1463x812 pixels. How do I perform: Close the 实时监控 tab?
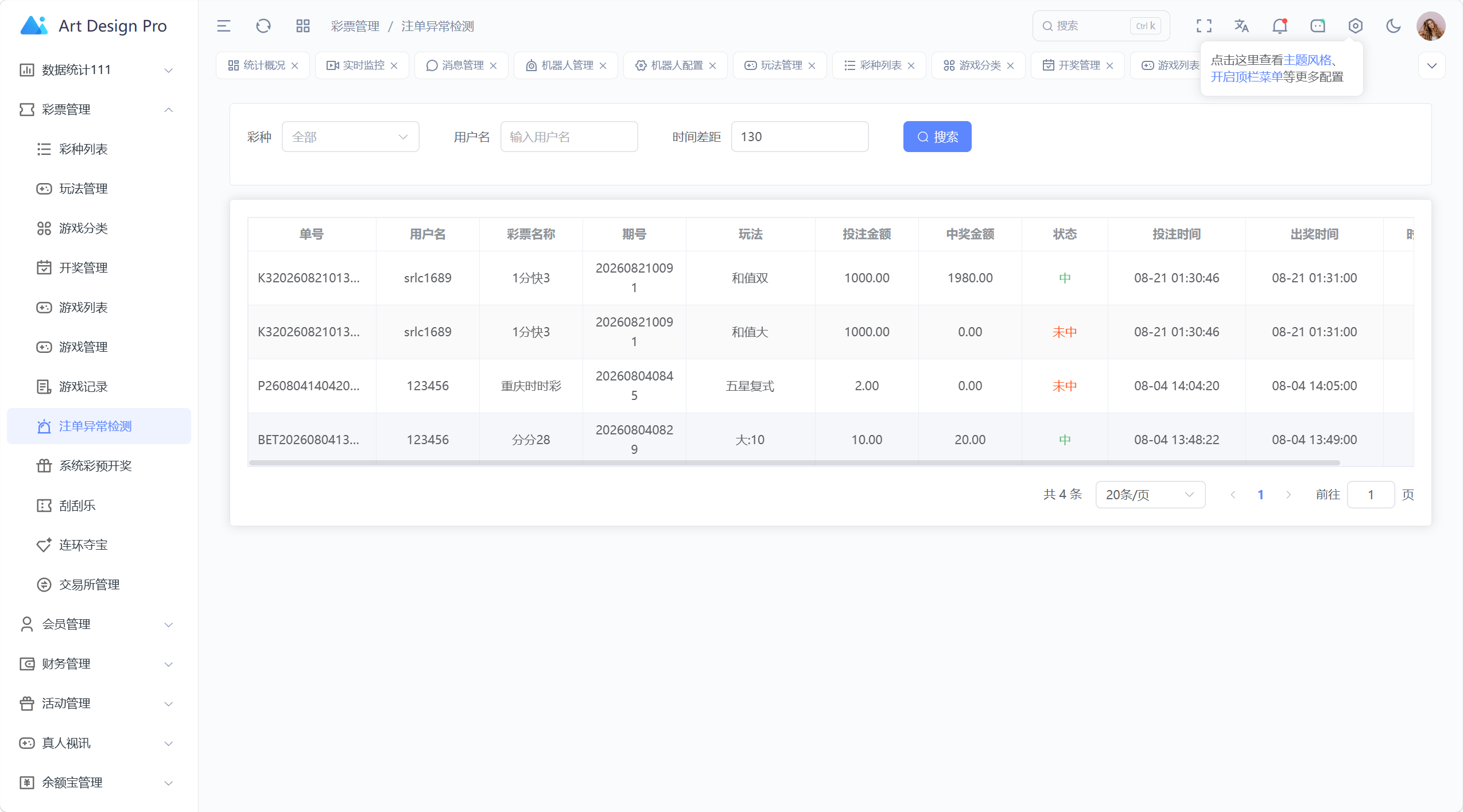394,65
